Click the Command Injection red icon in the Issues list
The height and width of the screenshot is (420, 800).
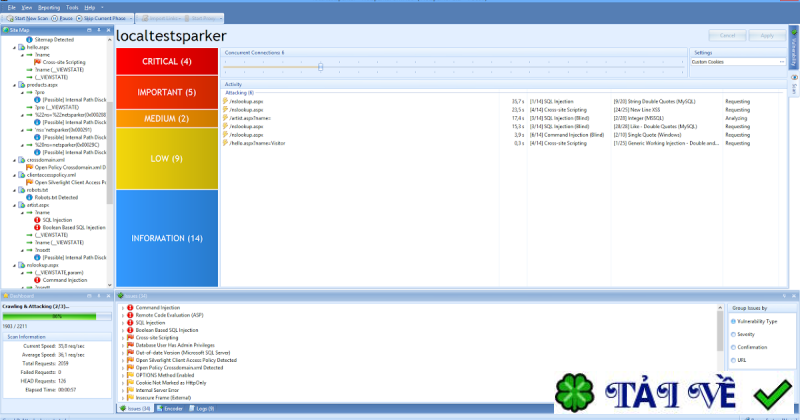[x=130, y=308]
